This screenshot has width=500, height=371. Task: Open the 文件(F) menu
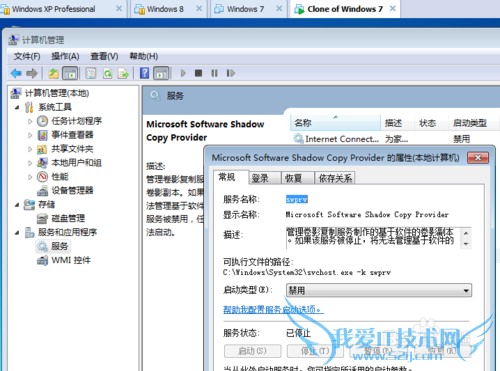click(x=27, y=56)
